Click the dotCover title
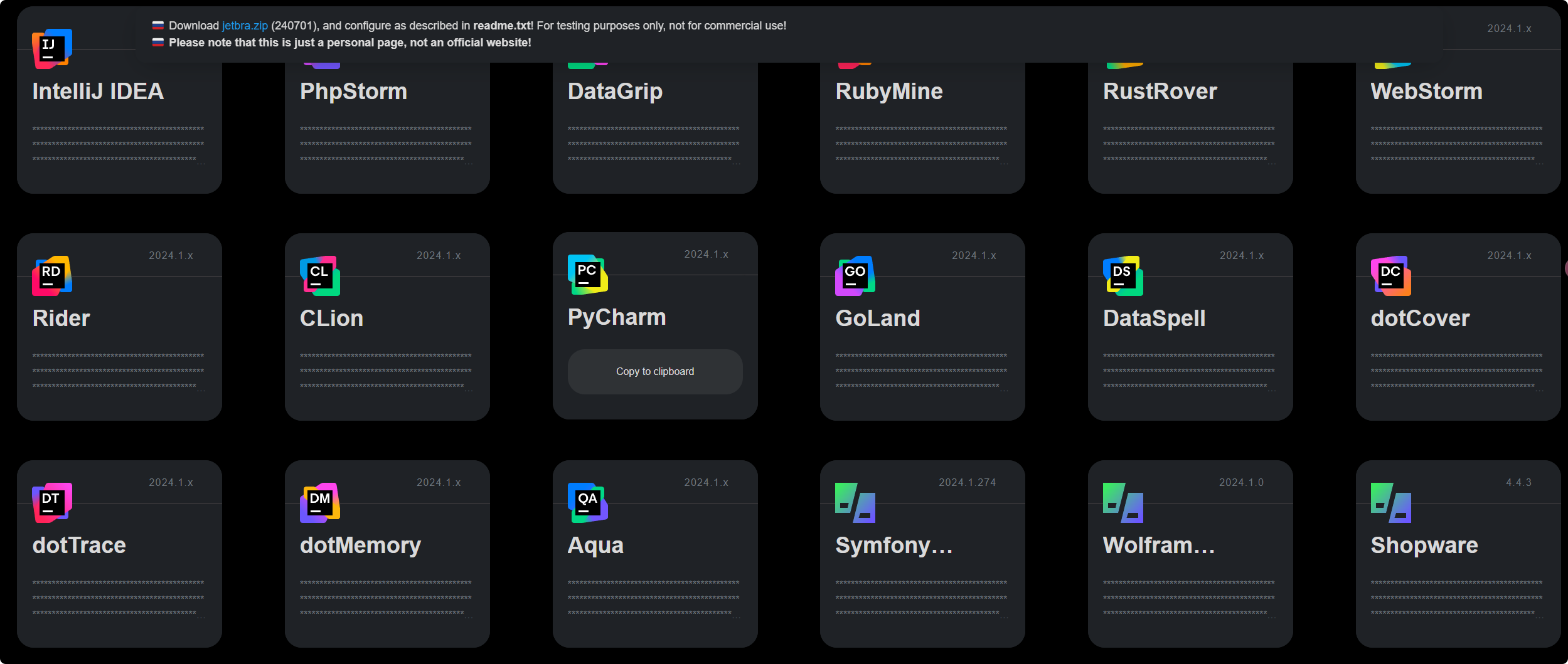 coord(1421,319)
